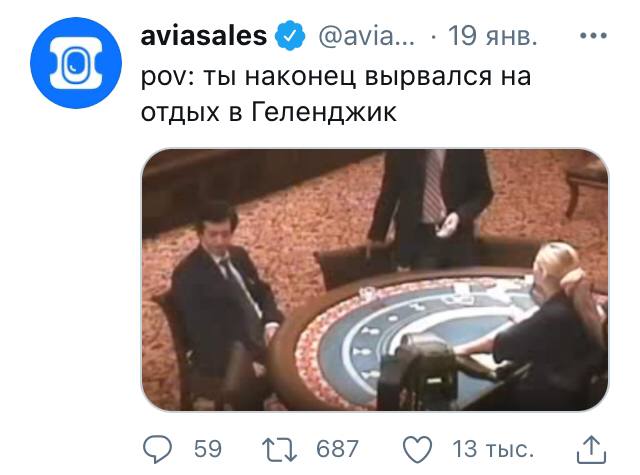Click the 13 тыс. likes count
The width and height of the screenshot is (640, 475).
click(493, 449)
